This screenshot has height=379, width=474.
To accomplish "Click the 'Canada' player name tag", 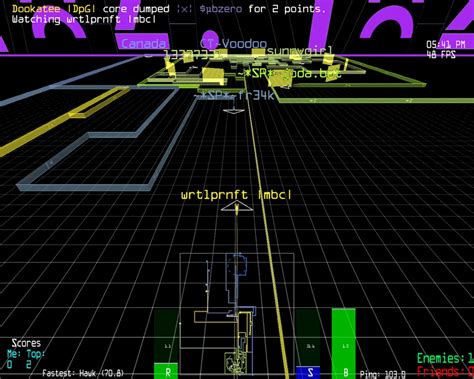I will (144, 44).
